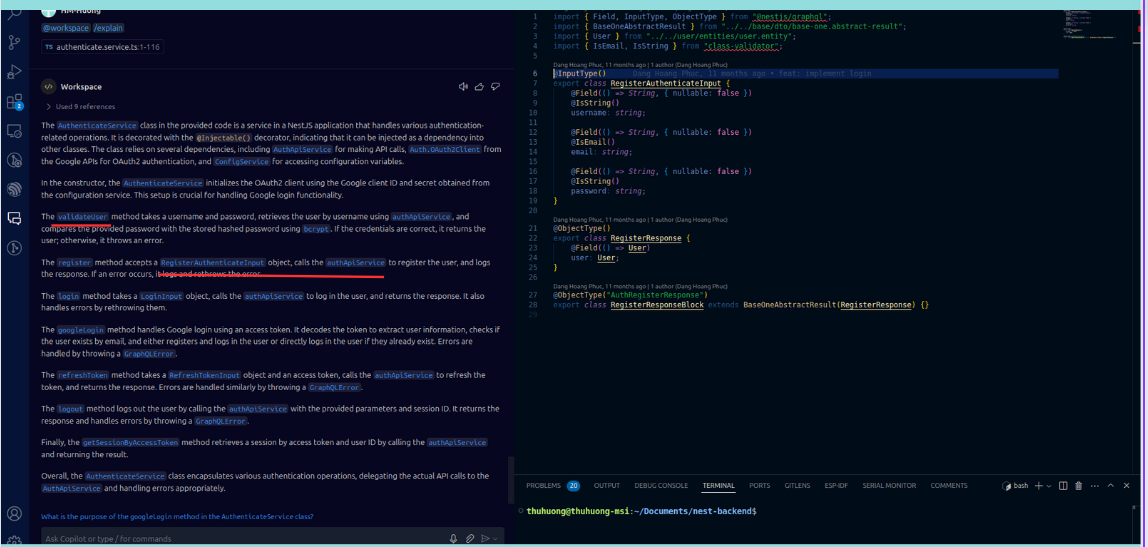The image size is (1148, 547).
Task: Open the new terminal launch profile dropdown
Action: [x=1048, y=485]
